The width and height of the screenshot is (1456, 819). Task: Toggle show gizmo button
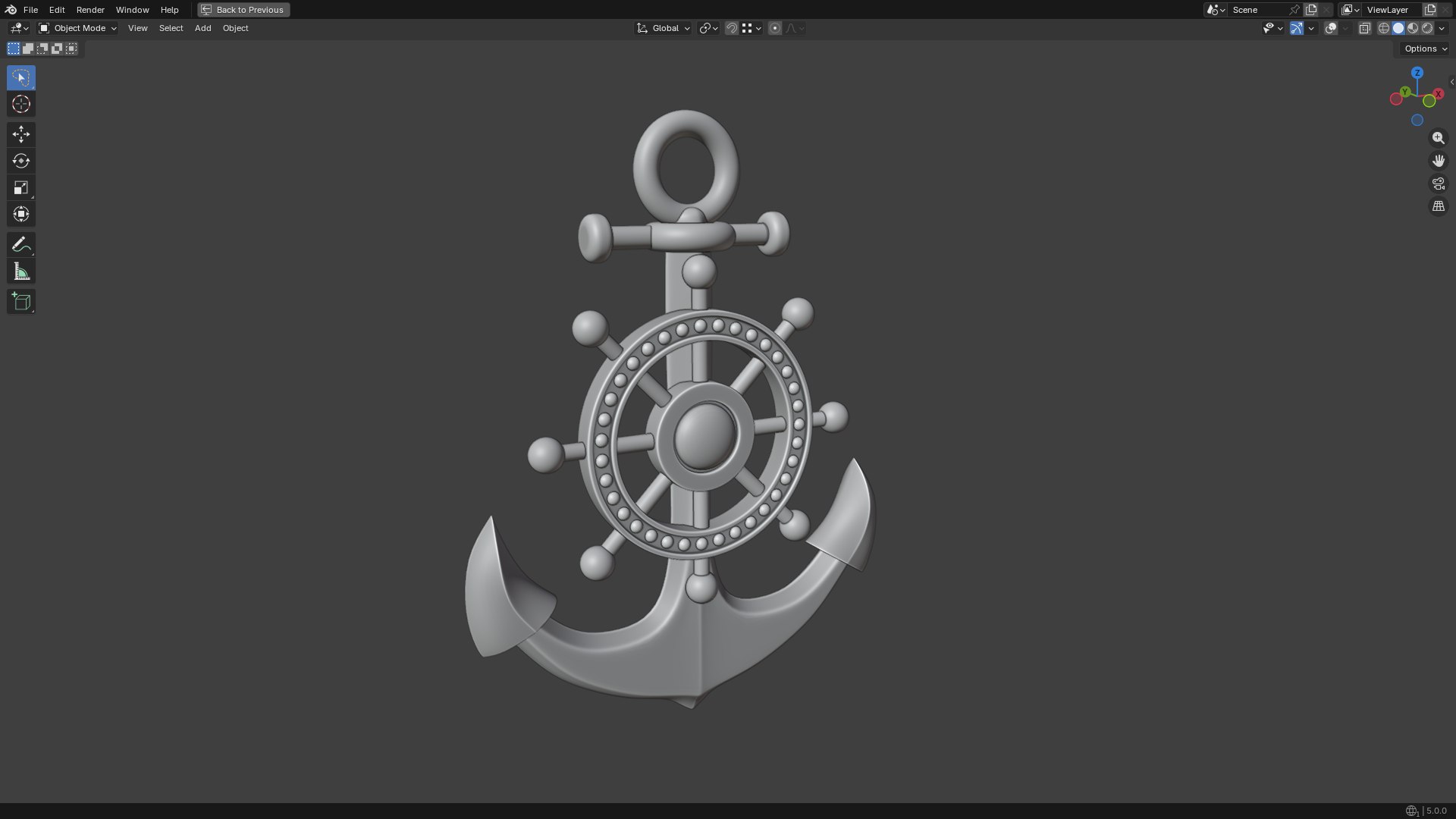click(x=1296, y=28)
